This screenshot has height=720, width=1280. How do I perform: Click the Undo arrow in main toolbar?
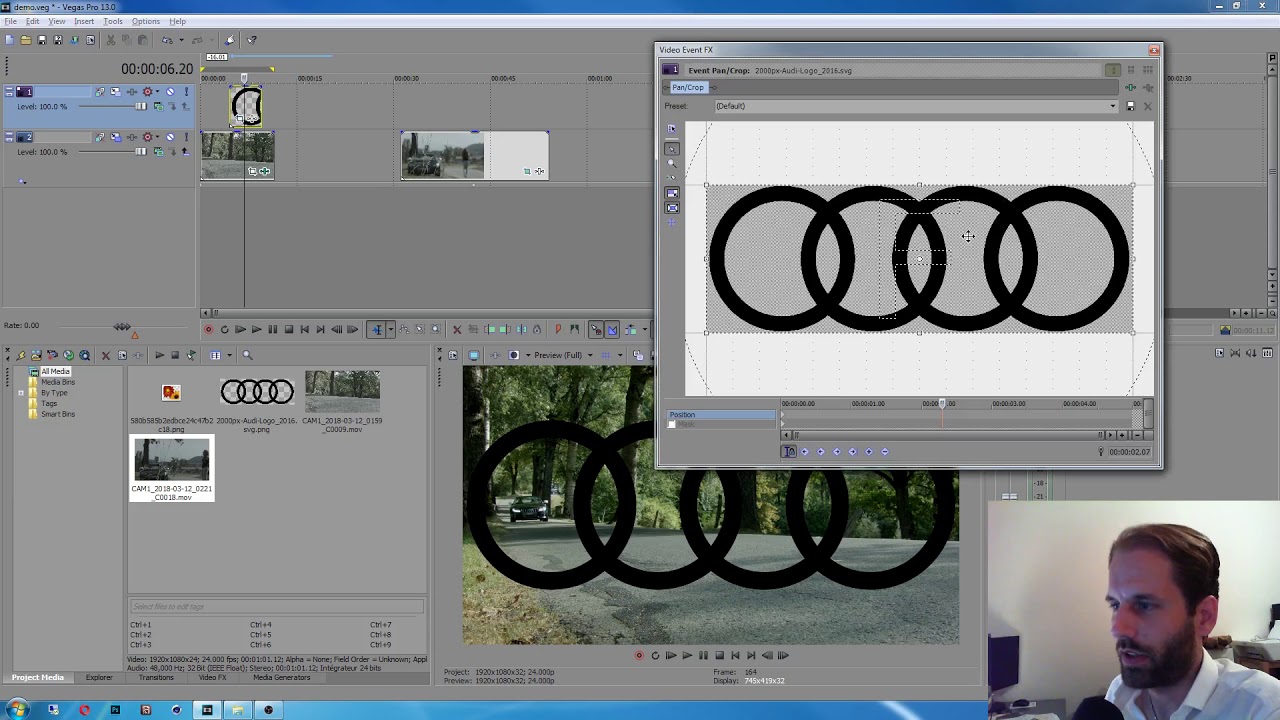click(167, 40)
